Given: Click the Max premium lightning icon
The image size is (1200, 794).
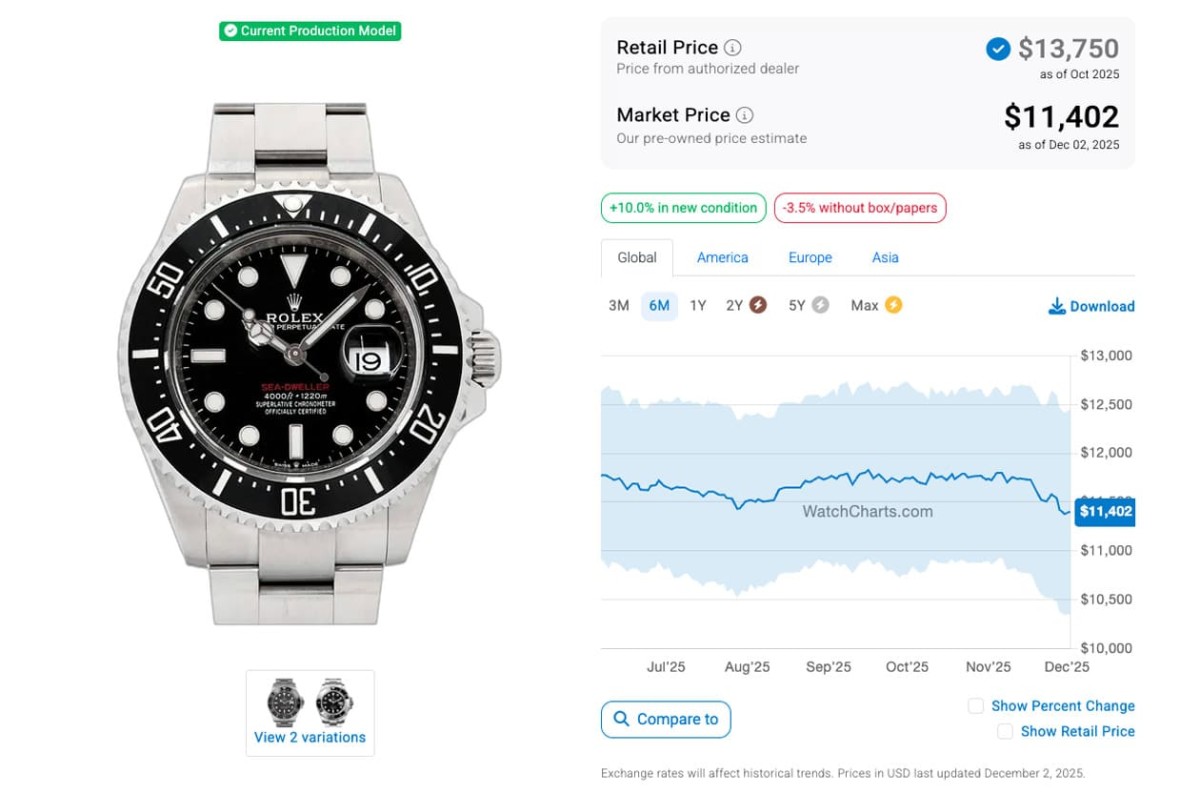Looking at the screenshot, I should (893, 305).
